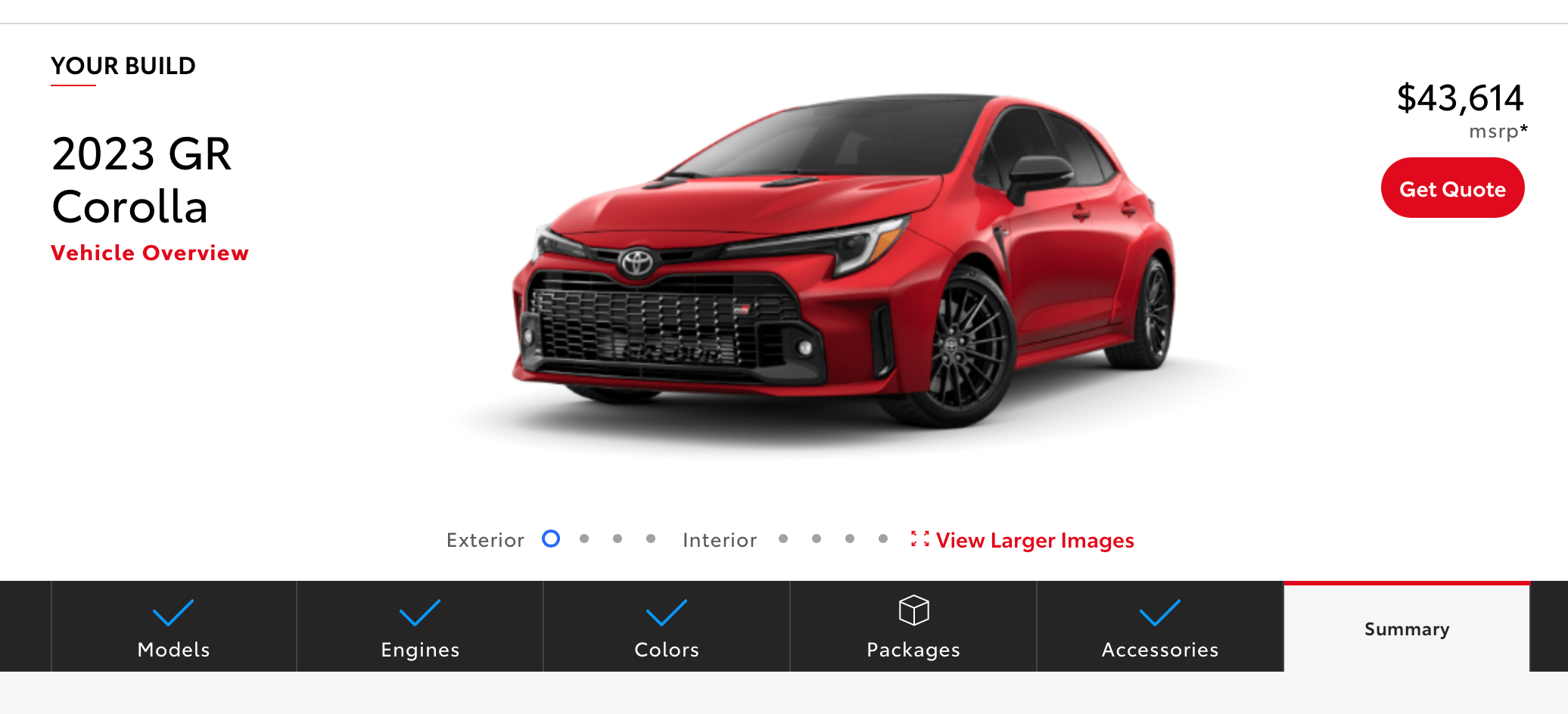Screen dimensions: 1568x714
Task: Open the Vehicle Overview link
Action: click(x=150, y=253)
